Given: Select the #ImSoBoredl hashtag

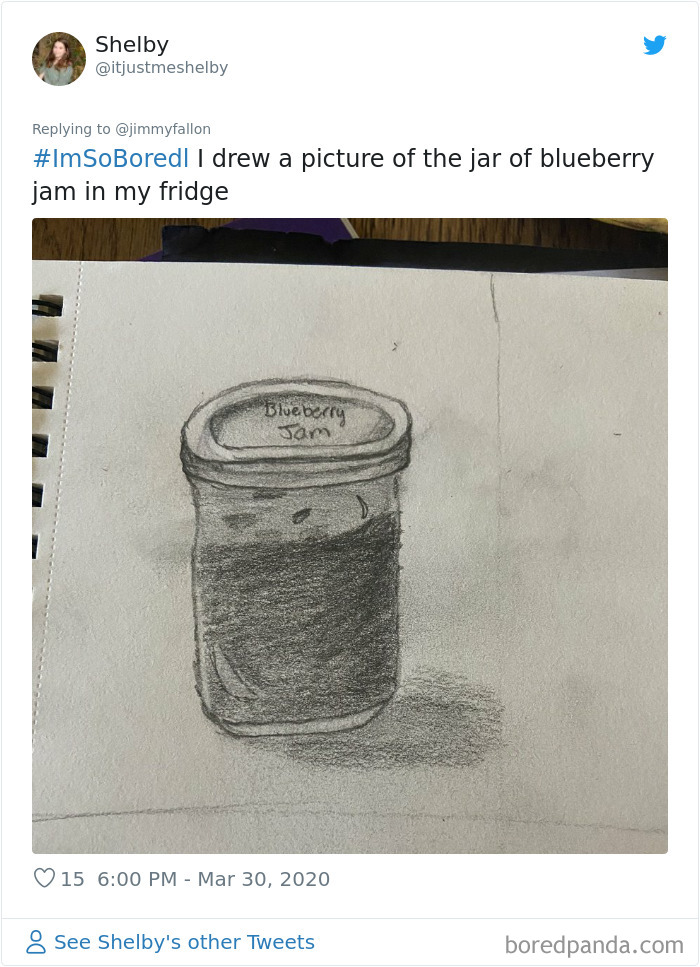Looking at the screenshot, I should click(110, 158).
